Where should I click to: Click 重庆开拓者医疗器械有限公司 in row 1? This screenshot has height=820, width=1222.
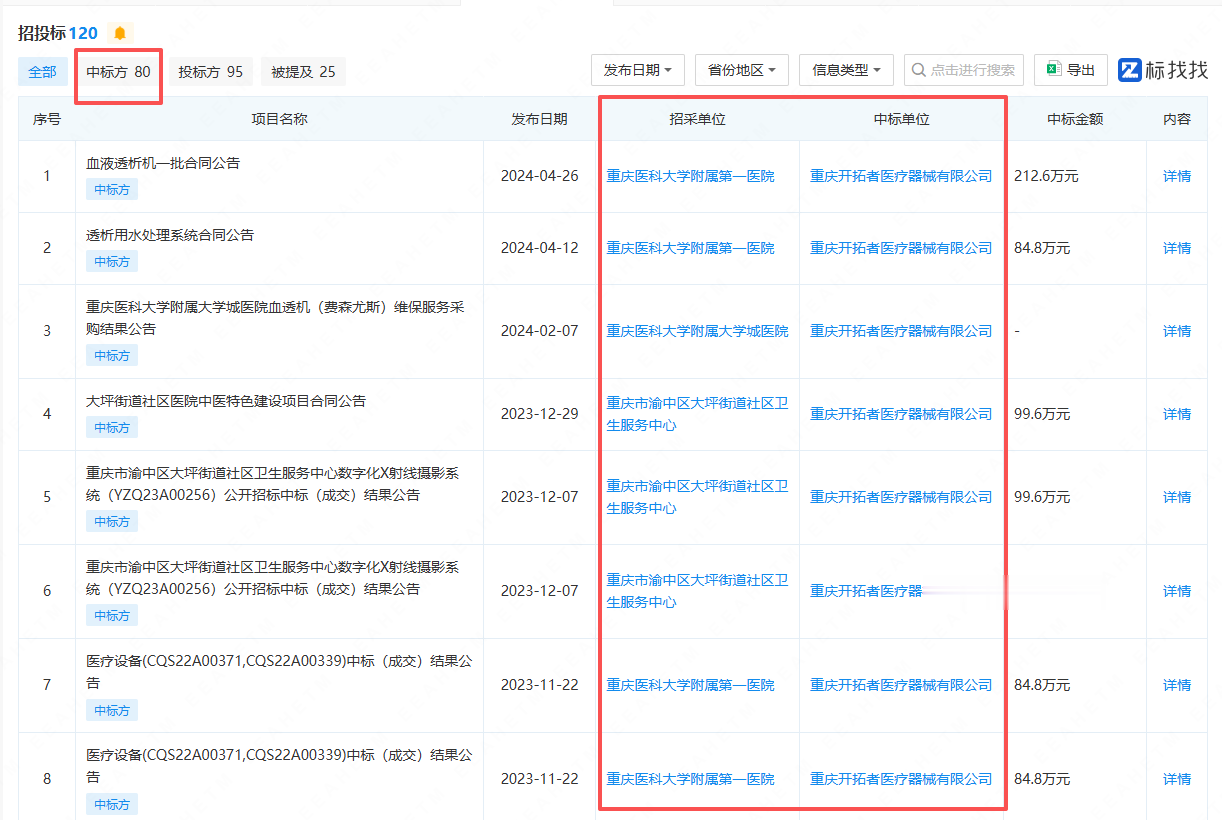point(901,176)
